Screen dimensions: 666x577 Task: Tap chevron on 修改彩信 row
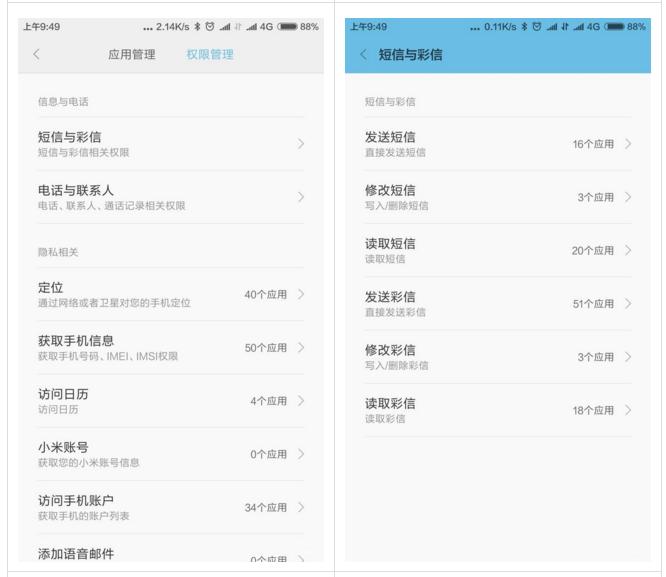tap(628, 357)
